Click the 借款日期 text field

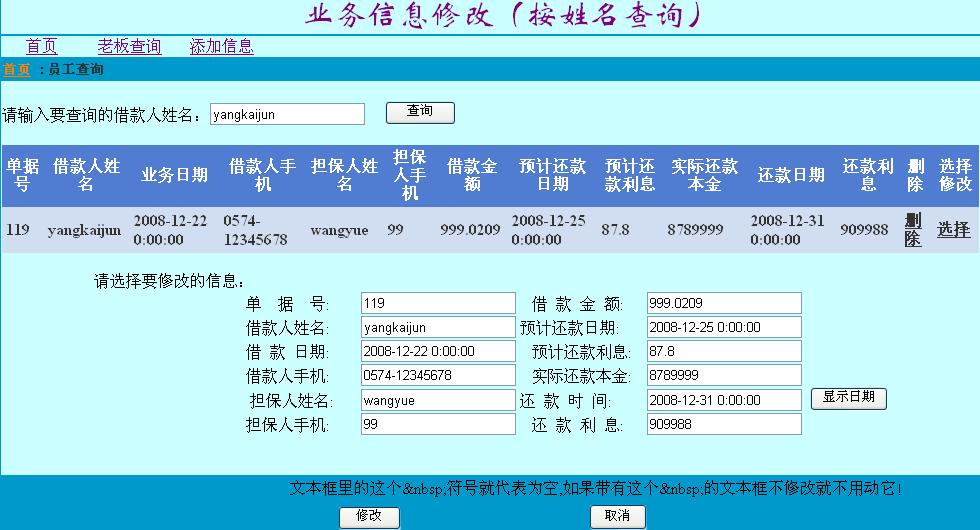tap(437, 351)
